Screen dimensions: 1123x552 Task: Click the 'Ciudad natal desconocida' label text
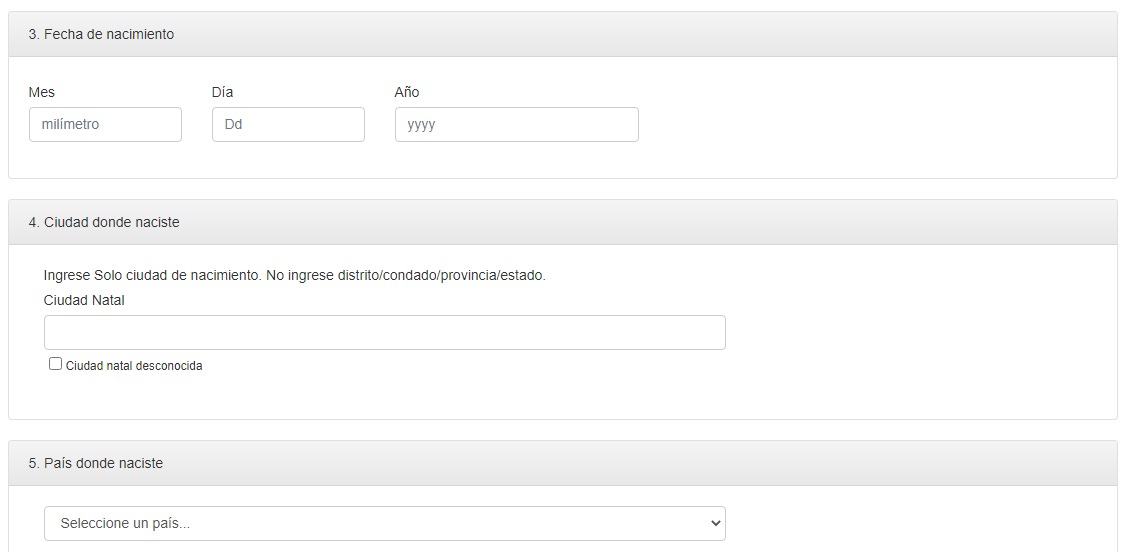point(134,366)
